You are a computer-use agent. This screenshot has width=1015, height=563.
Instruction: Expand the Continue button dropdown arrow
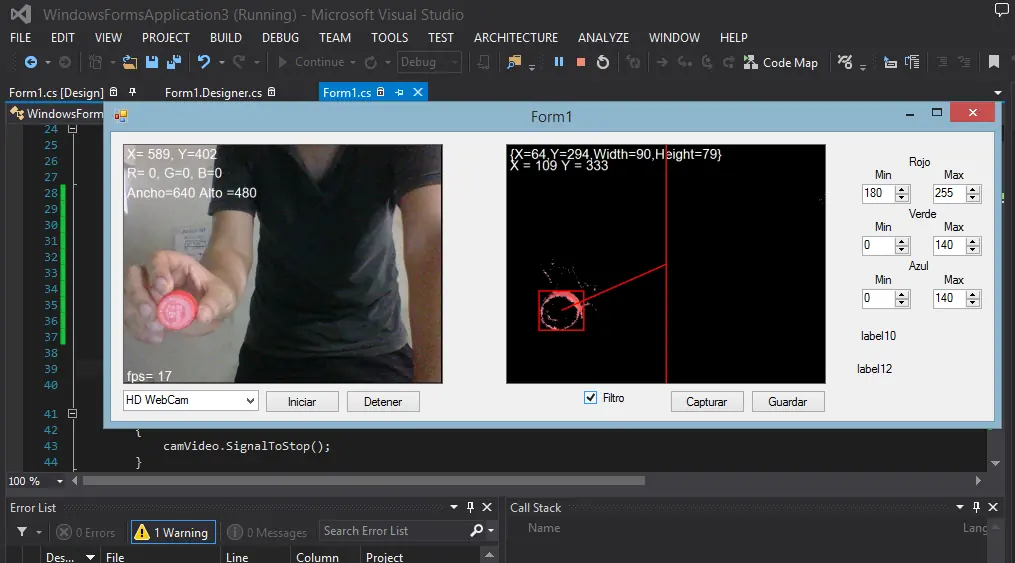[x=353, y=62]
